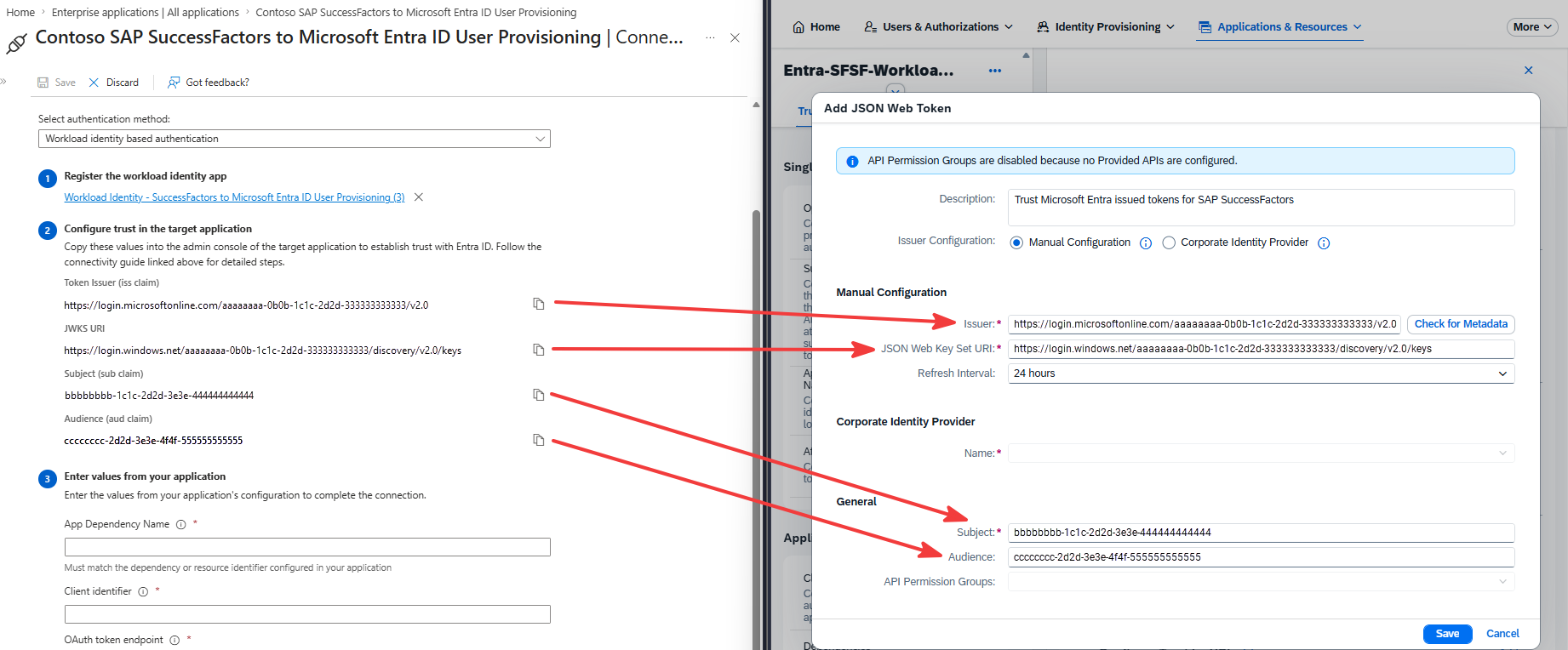Click the Subject field in SAP dialog

coord(1261,533)
